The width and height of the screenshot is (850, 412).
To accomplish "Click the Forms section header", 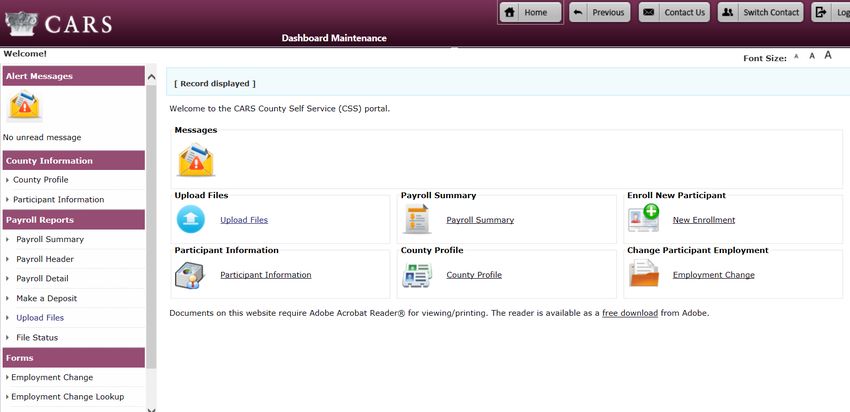I will click(74, 358).
